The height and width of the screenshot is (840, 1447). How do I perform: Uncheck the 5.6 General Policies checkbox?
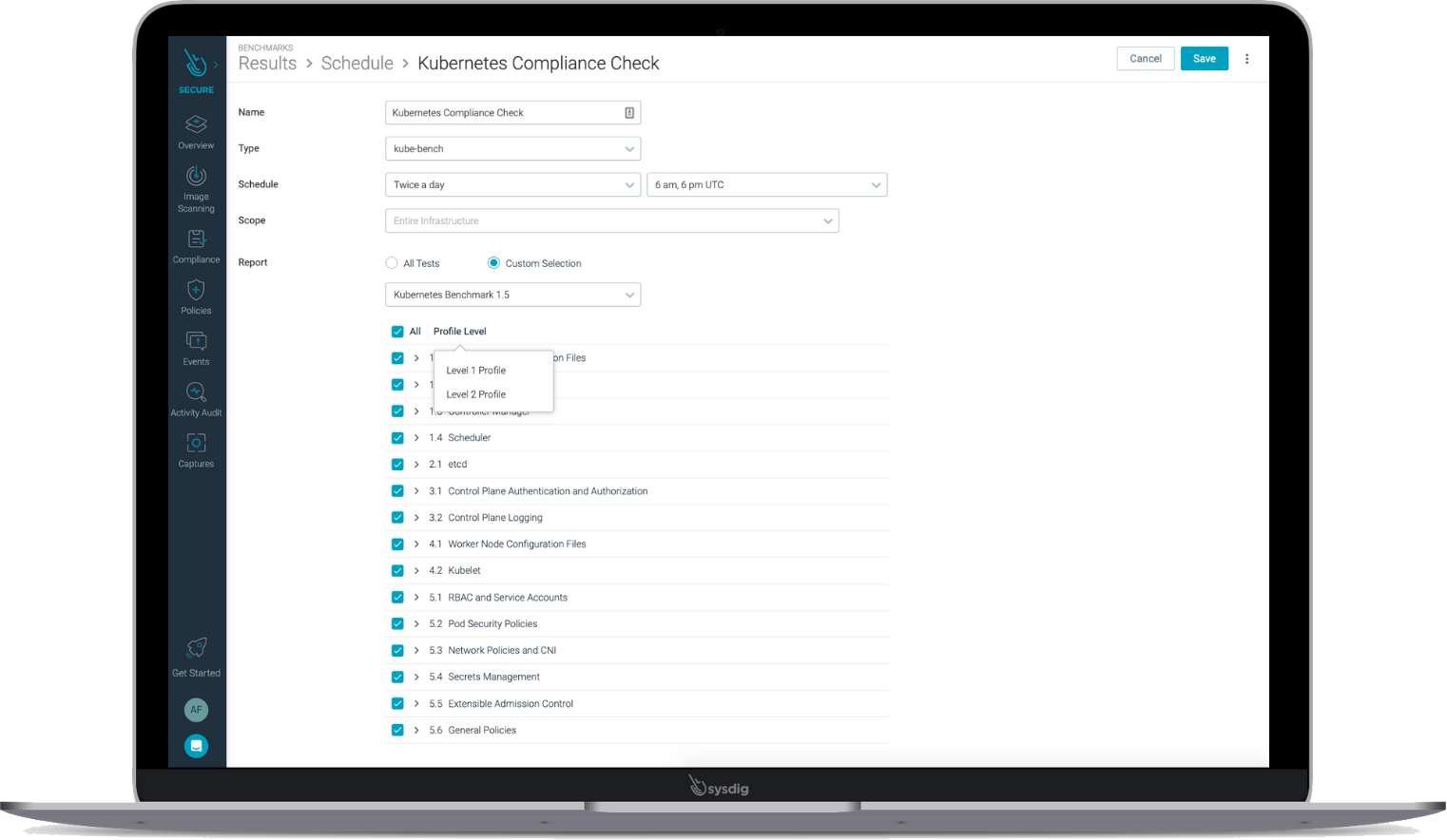[397, 731]
